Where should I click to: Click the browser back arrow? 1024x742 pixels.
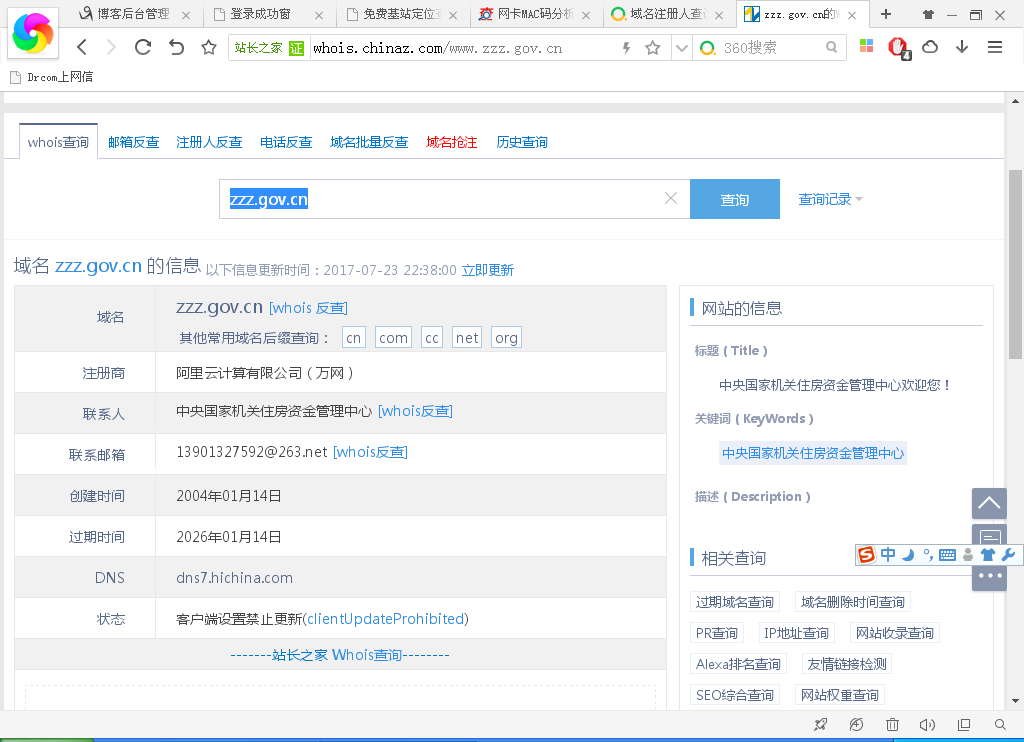(x=82, y=47)
